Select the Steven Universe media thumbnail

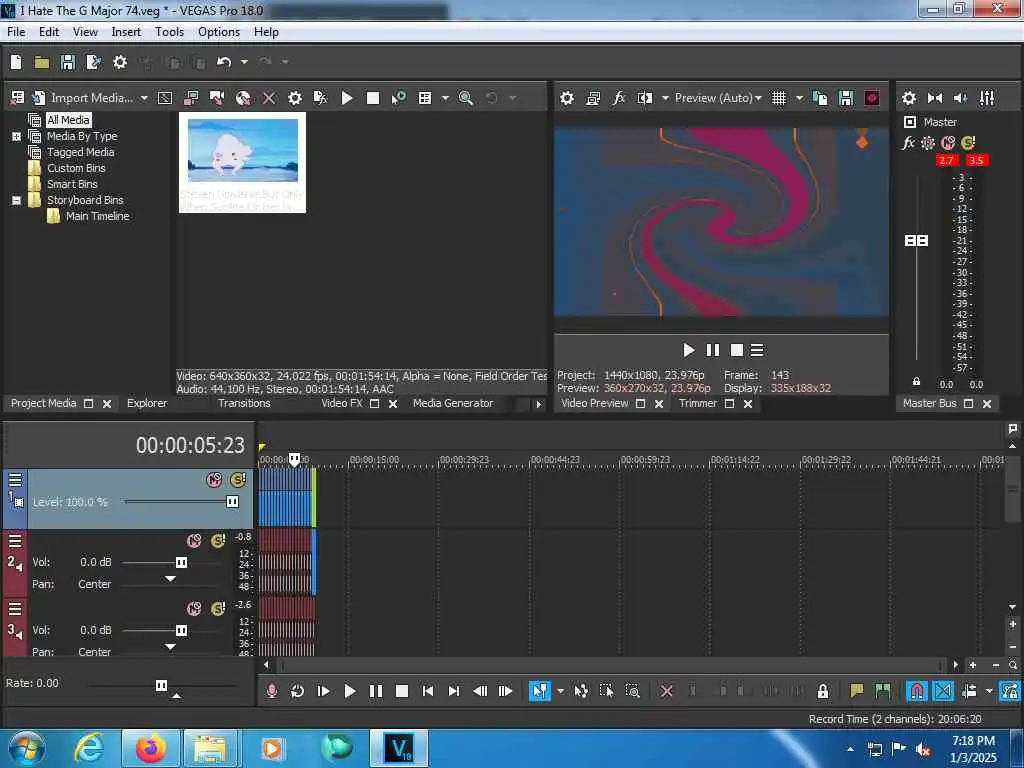tap(242, 163)
